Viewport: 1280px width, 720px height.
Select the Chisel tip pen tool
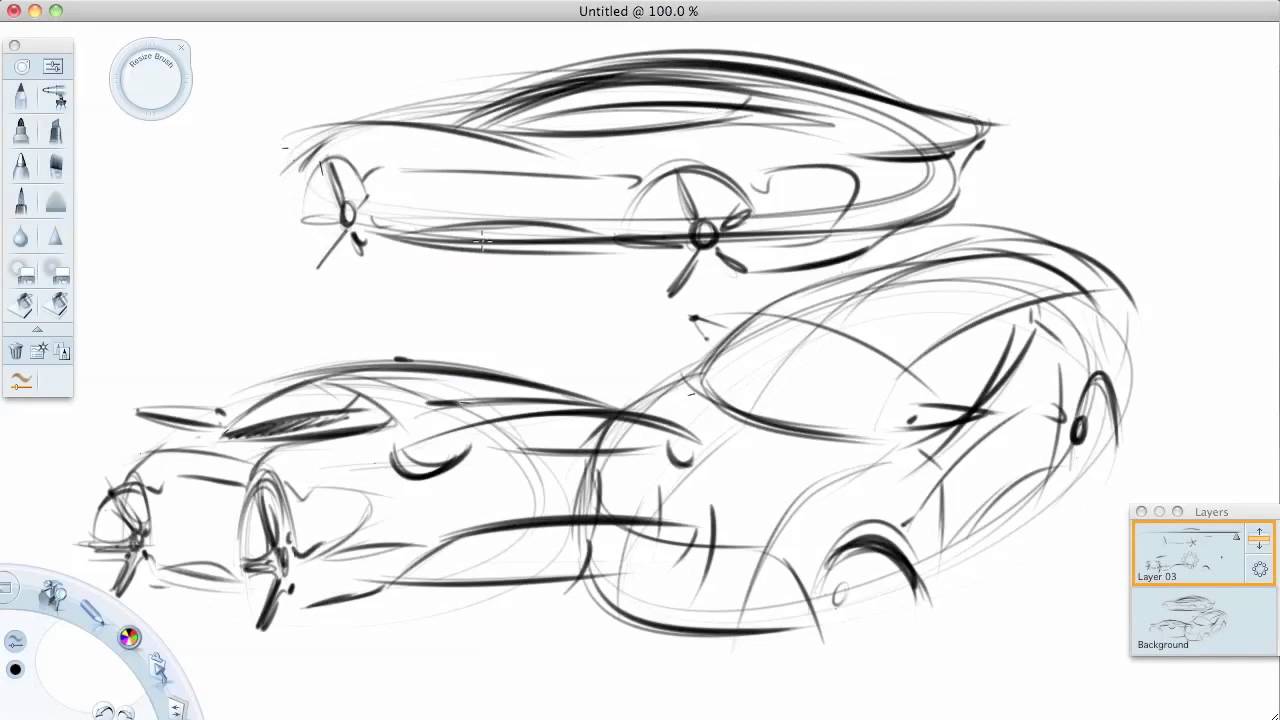pyautogui.click(x=55, y=131)
